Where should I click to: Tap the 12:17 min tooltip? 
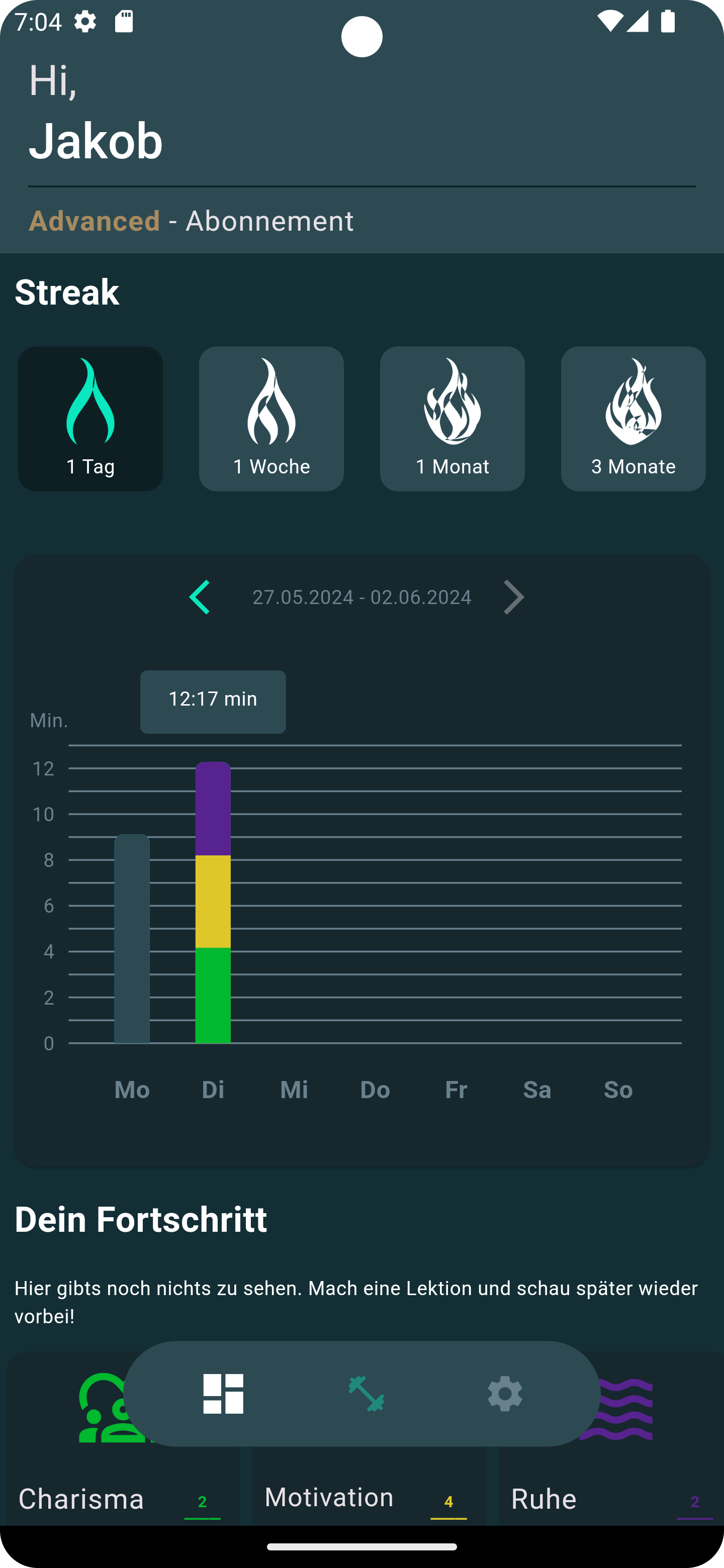213,701
